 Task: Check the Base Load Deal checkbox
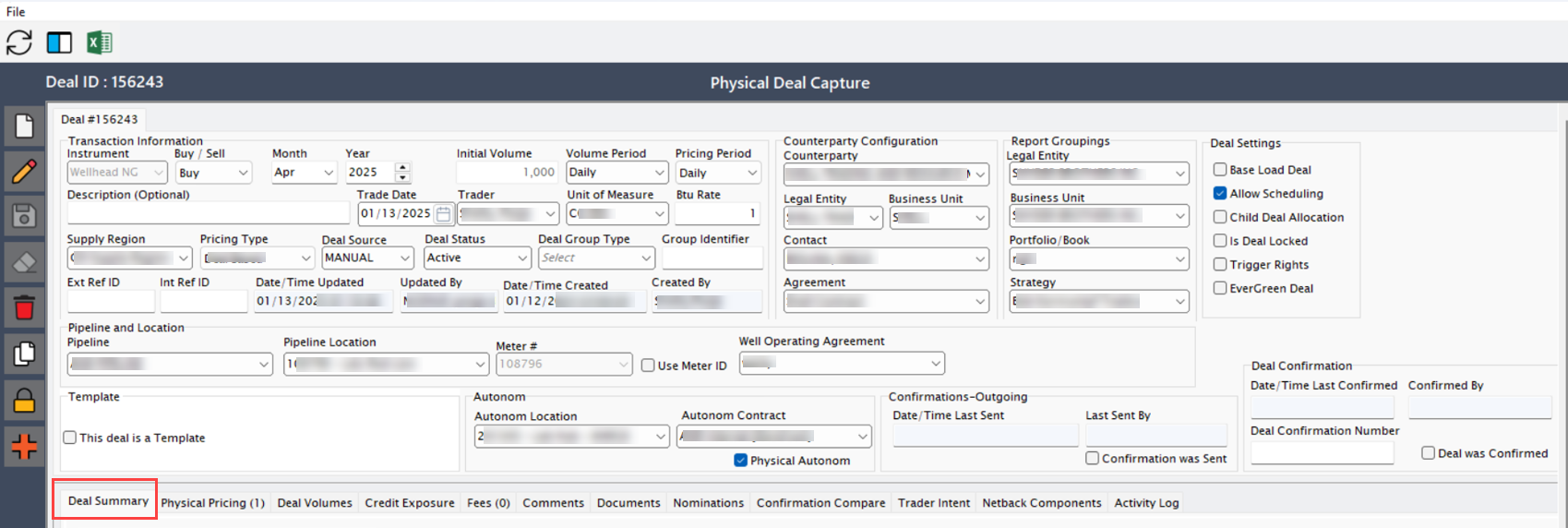click(1220, 170)
